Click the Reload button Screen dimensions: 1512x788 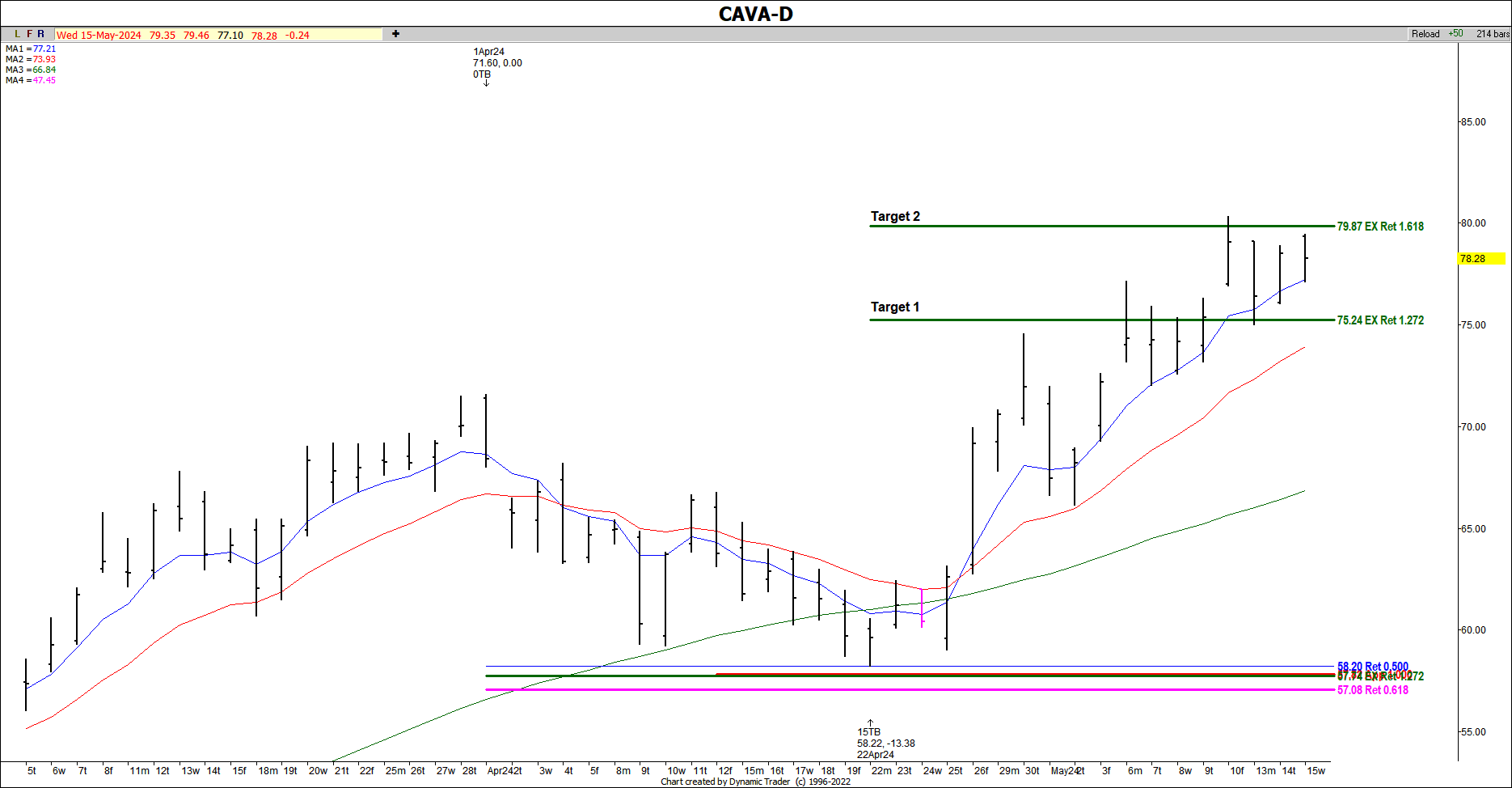click(x=1425, y=34)
